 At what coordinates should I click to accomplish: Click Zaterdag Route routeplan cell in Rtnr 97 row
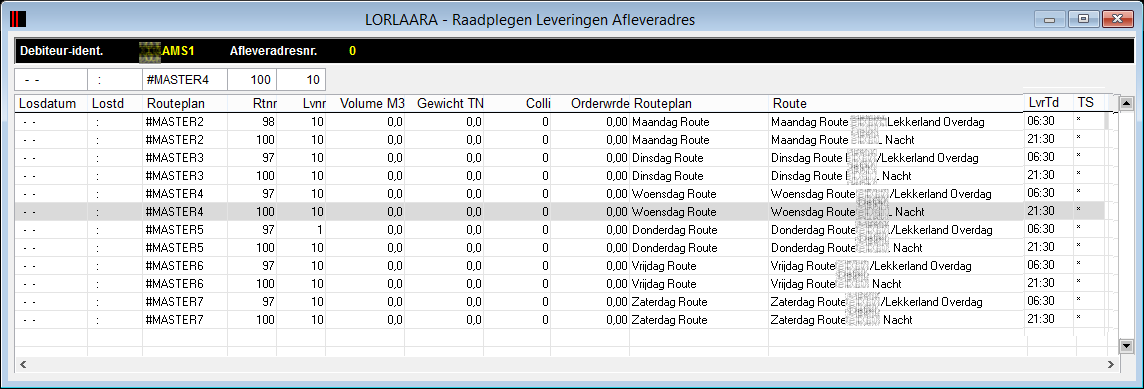[x=669, y=302]
